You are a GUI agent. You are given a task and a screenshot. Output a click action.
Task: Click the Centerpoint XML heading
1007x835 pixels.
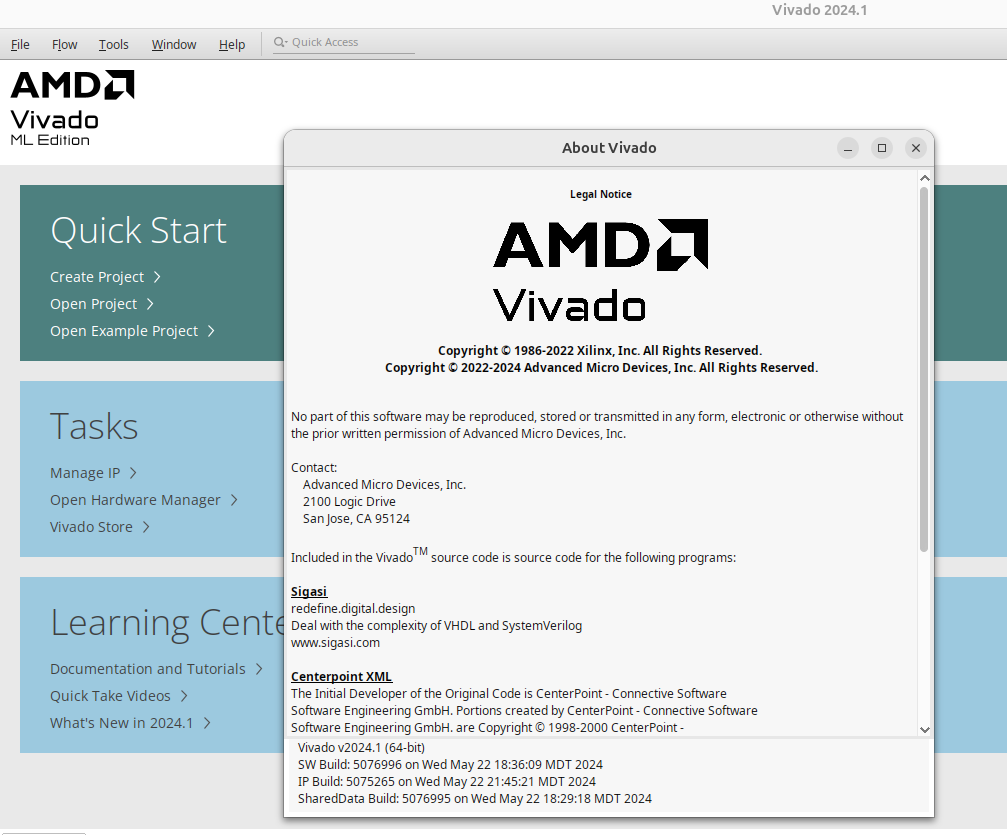click(341, 676)
